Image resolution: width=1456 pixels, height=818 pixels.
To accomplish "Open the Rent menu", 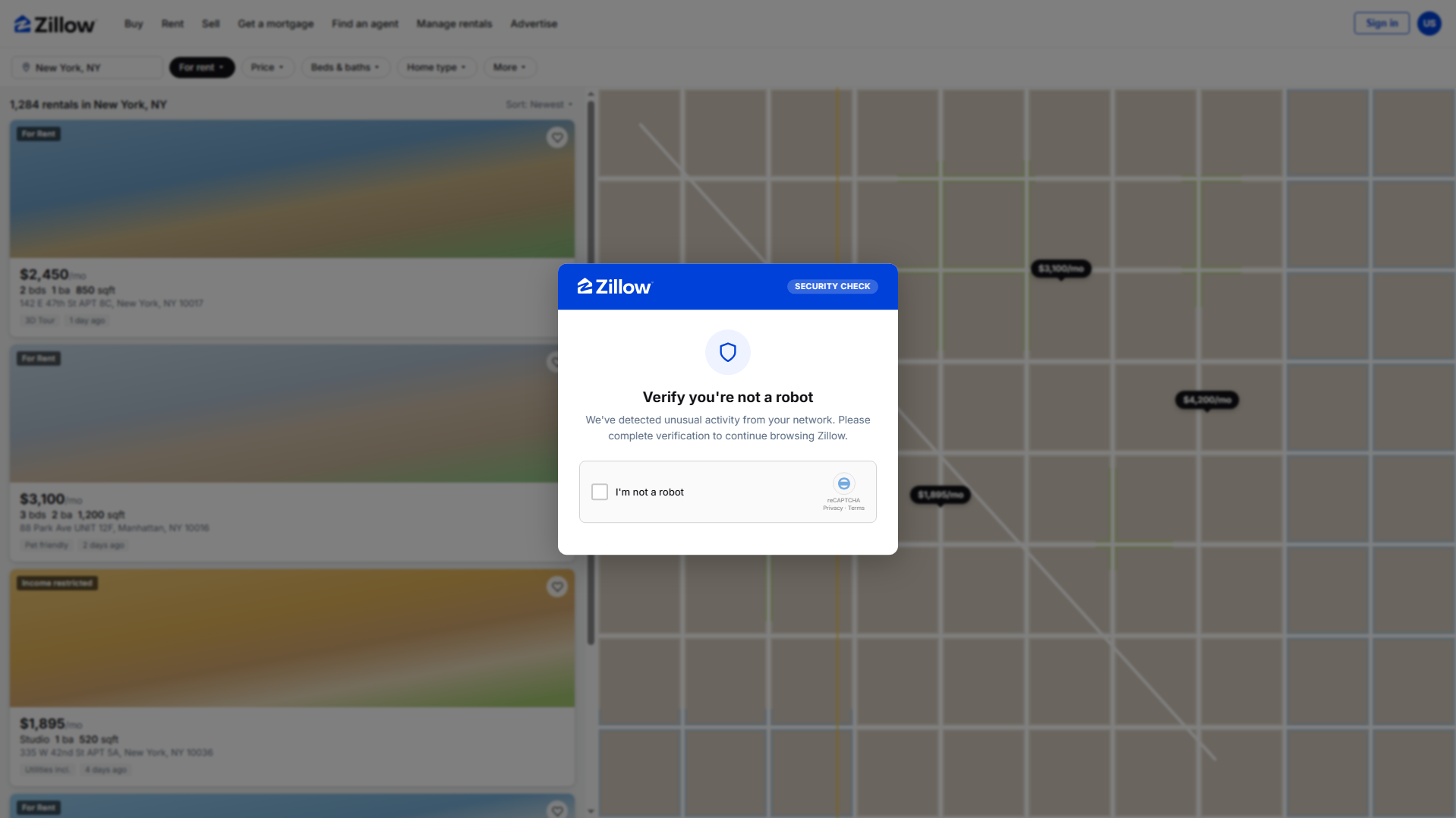I will [x=172, y=24].
